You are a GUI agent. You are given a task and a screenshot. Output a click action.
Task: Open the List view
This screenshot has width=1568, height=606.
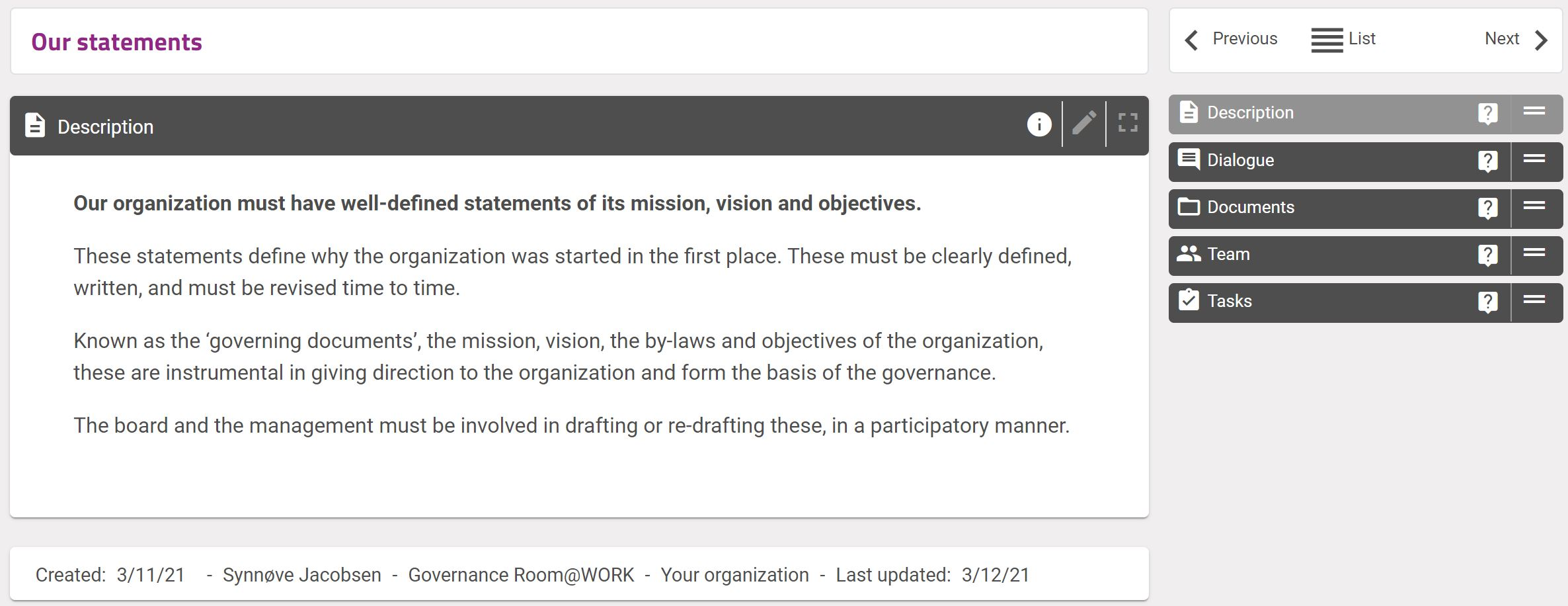tap(1343, 39)
